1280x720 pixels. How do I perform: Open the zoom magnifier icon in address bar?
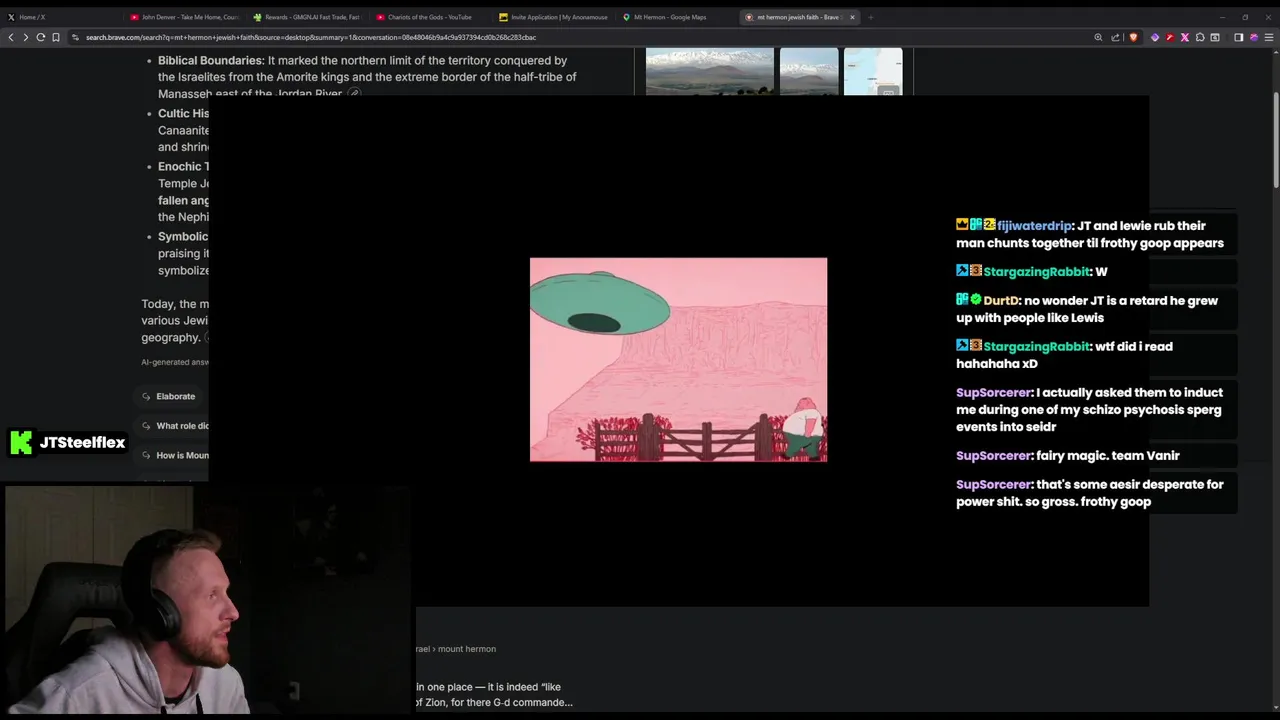(x=1098, y=37)
